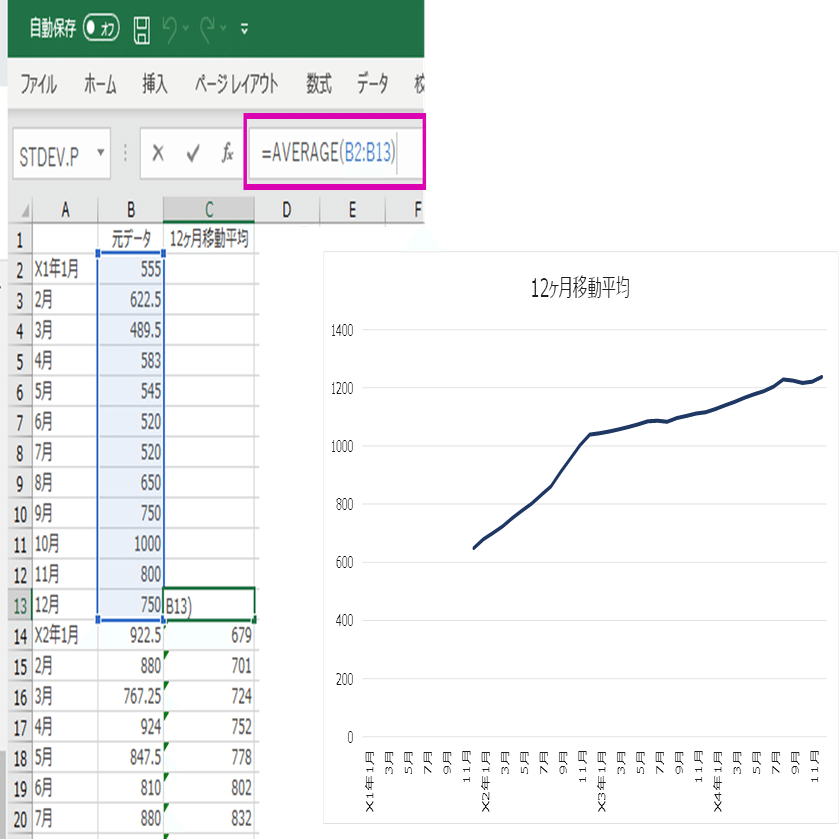
Task: Open the ホーム tab
Action: [x=100, y=84]
